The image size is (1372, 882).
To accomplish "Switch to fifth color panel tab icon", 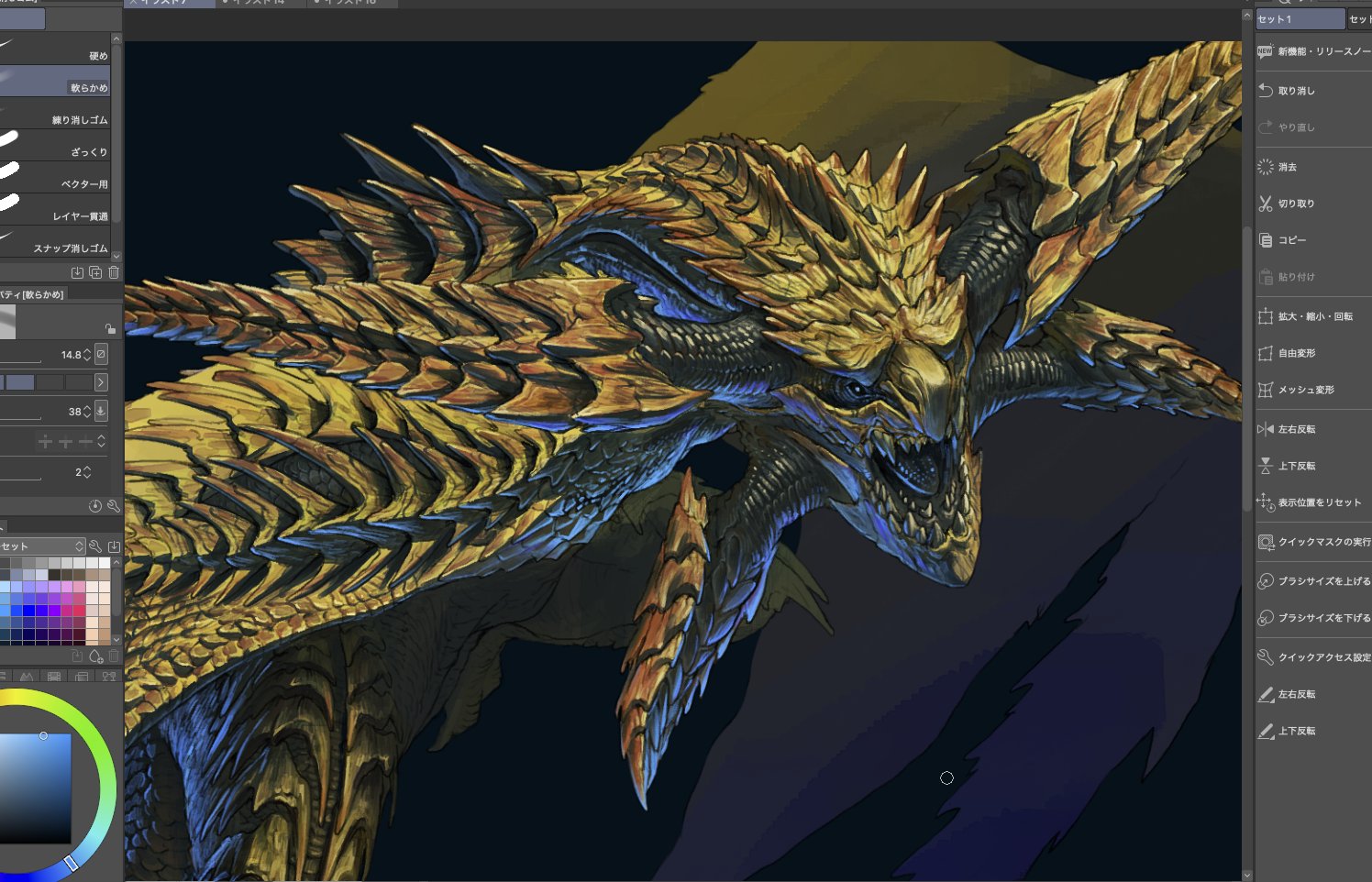I will (109, 677).
